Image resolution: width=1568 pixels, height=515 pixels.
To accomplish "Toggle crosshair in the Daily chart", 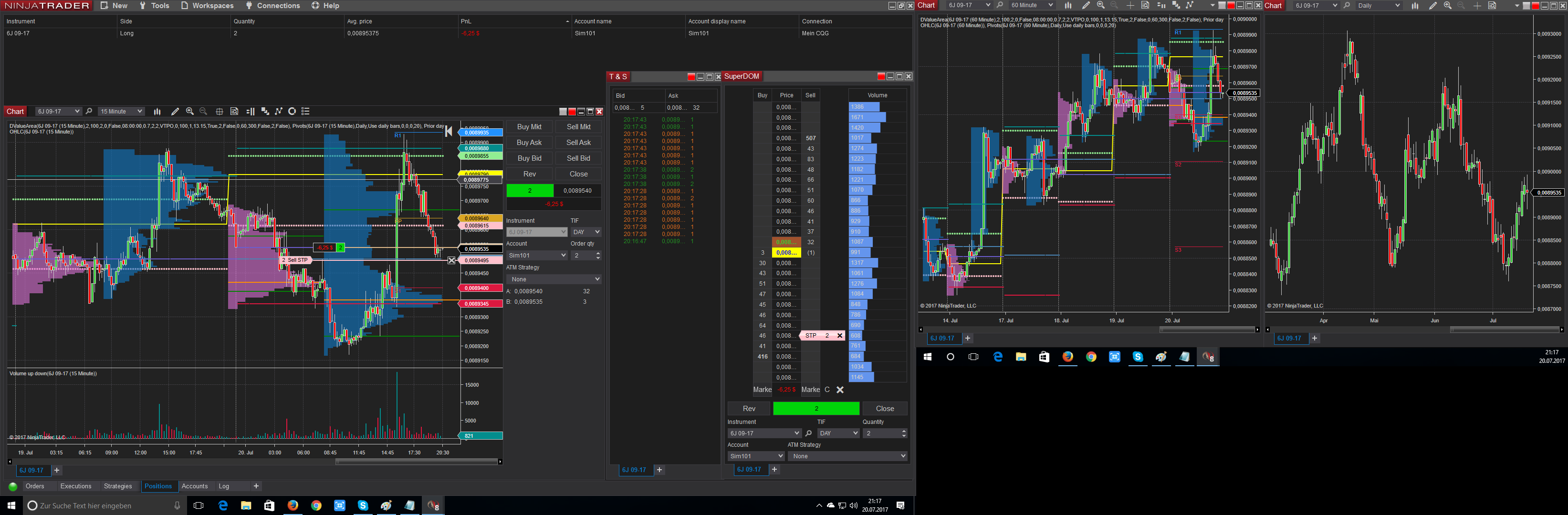I will tap(1477, 5).
